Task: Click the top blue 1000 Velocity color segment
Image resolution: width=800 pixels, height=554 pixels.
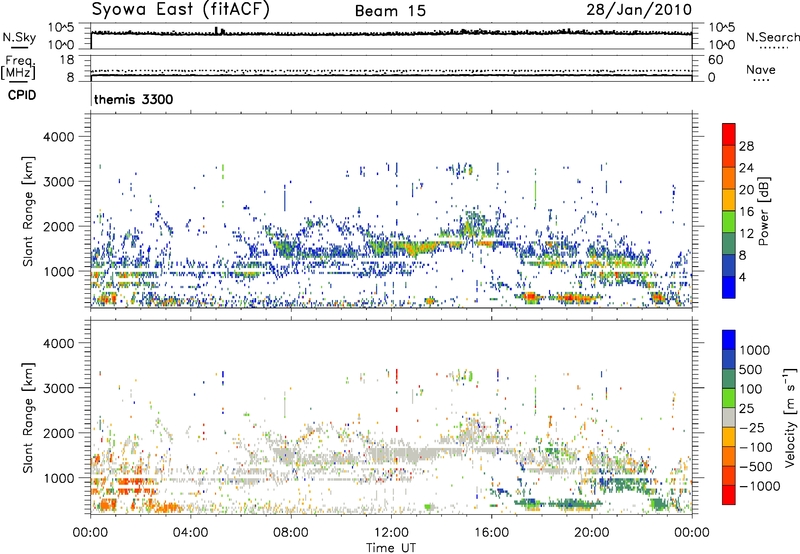Action: 729,340
